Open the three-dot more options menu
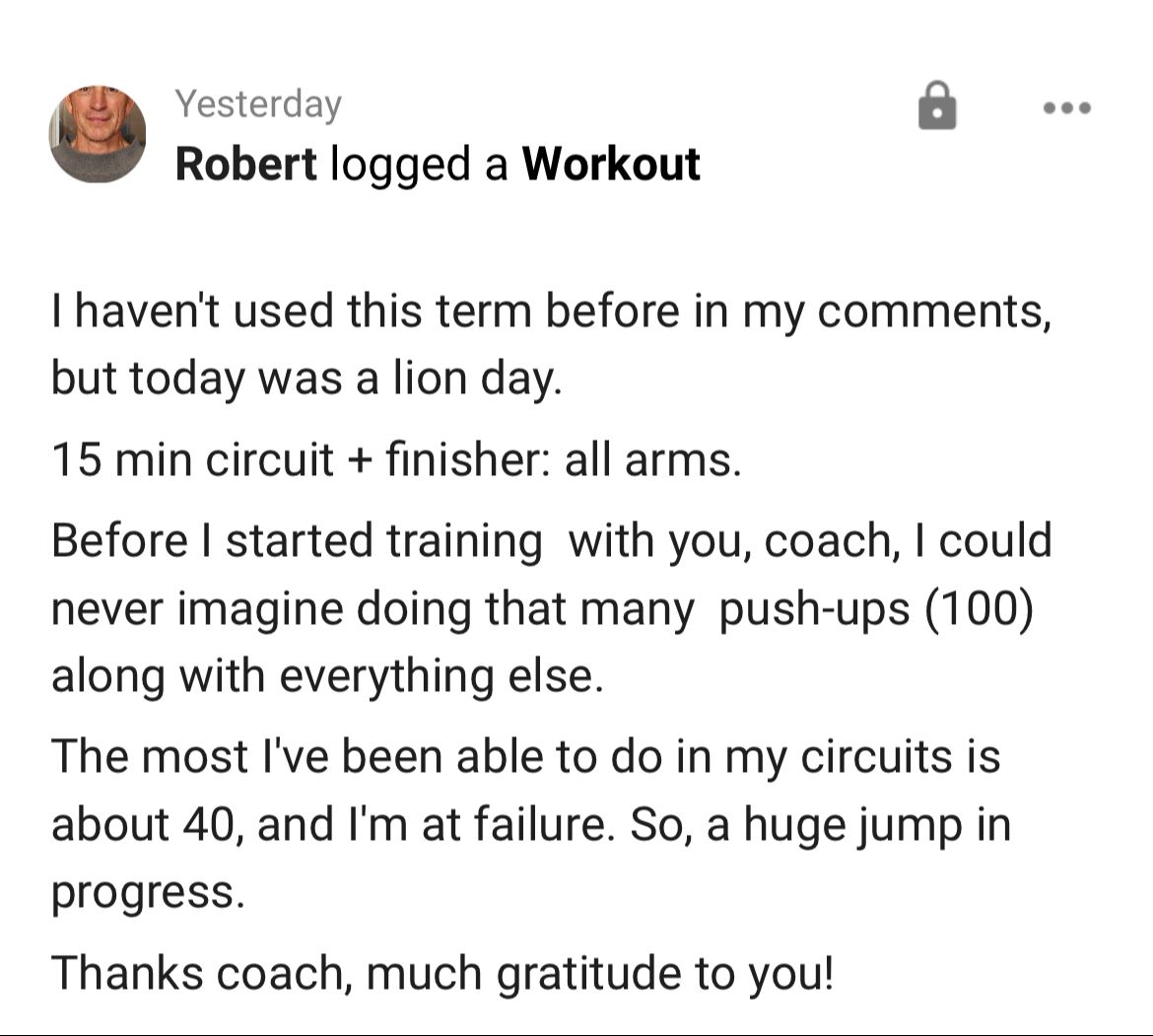This screenshot has height=1036, width=1153. point(1067,108)
